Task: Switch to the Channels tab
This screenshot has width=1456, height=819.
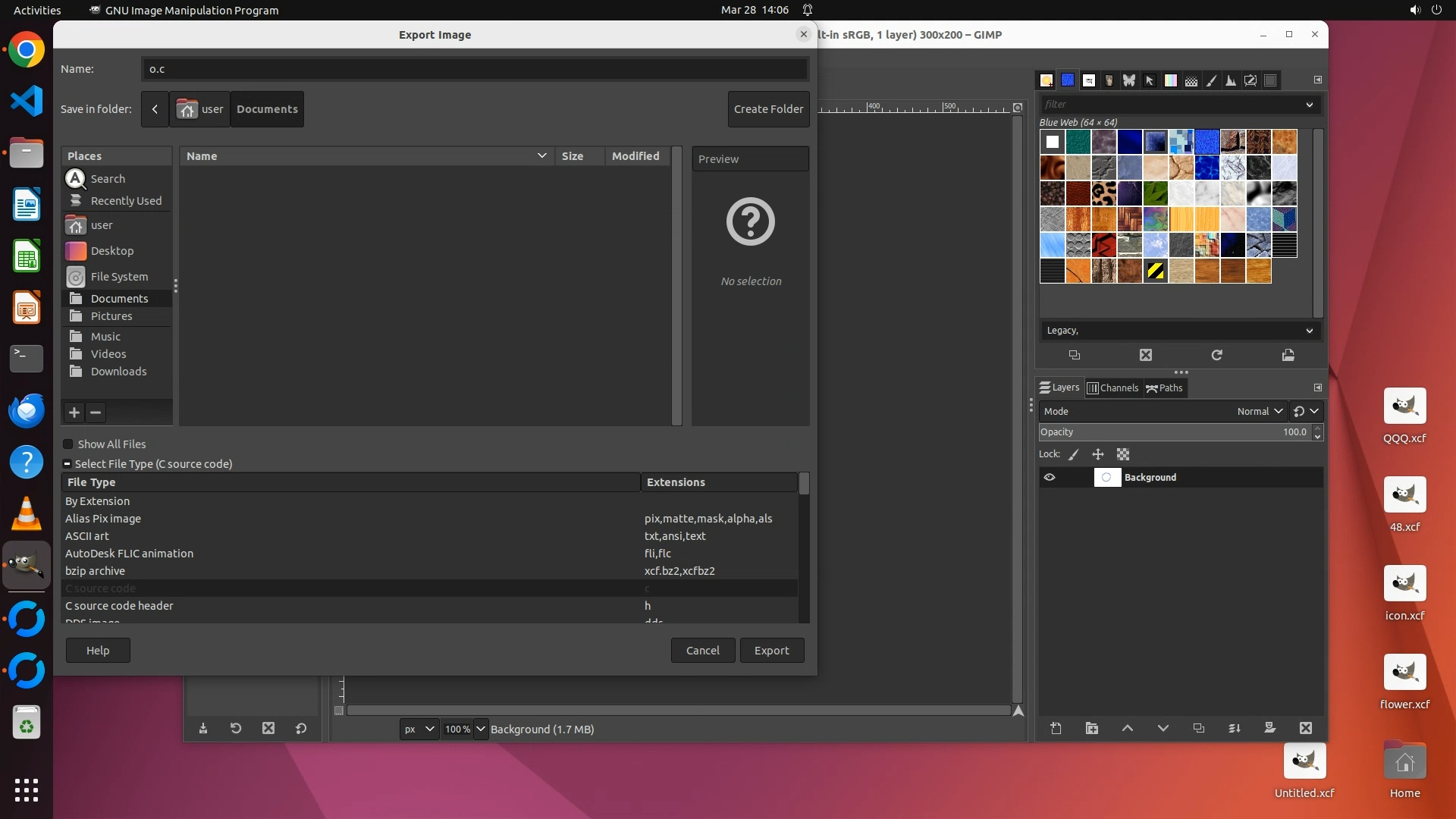Action: tap(1112, 388)
